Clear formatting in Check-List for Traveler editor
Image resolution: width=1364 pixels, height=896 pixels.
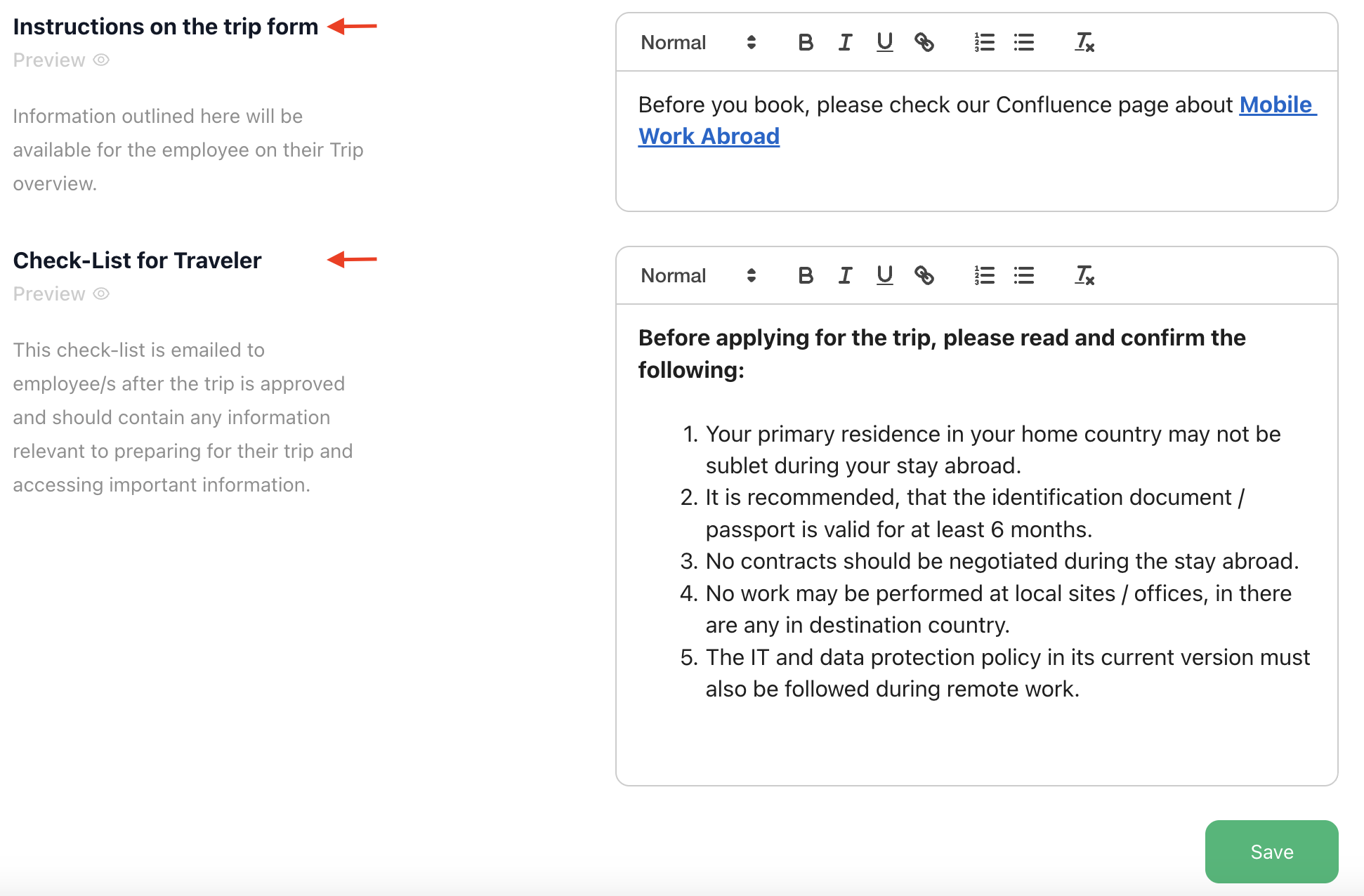tap(1084, 276)
